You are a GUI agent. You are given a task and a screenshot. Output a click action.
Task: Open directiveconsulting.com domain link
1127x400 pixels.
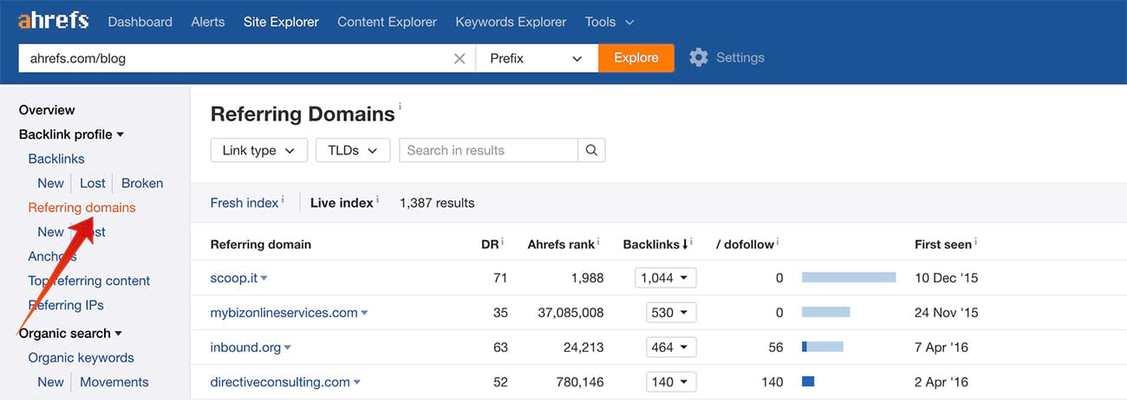[280, 382]
